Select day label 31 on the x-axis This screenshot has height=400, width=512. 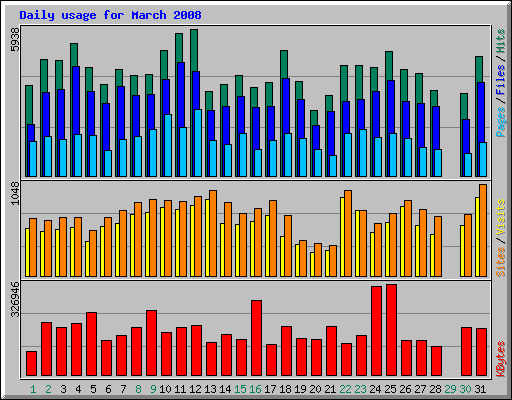coord(480,389)
